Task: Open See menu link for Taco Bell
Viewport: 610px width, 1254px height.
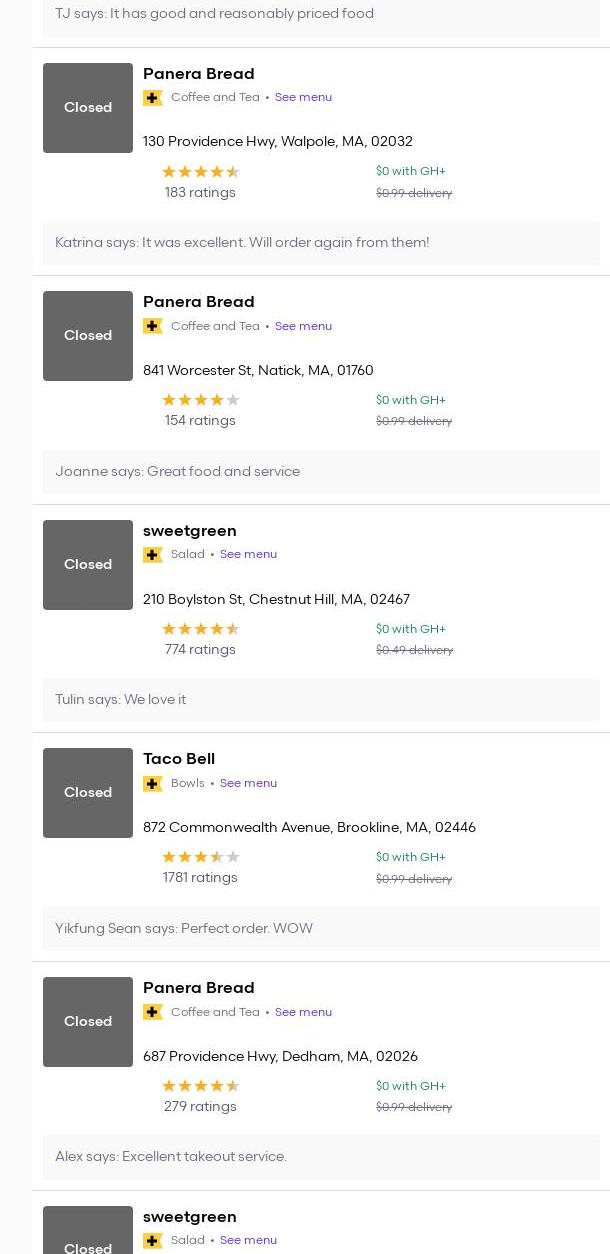Action: 248,784
